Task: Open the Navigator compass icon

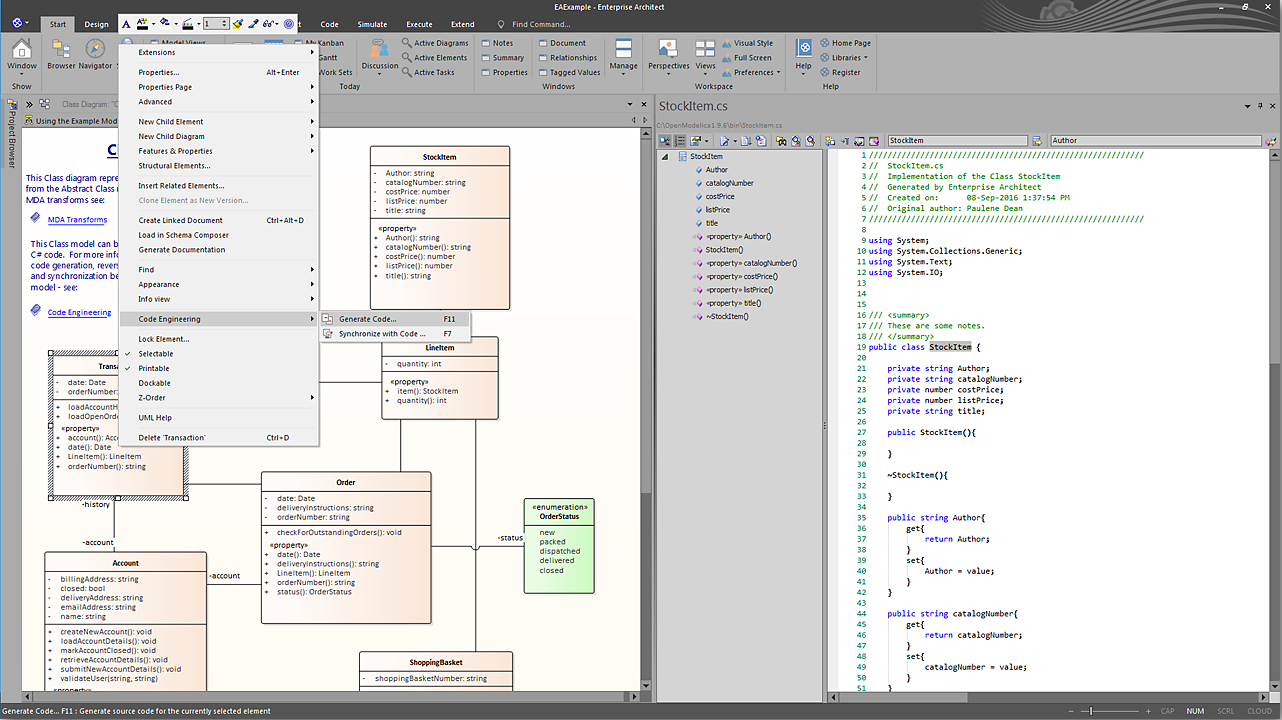Action: click(95, 50)
